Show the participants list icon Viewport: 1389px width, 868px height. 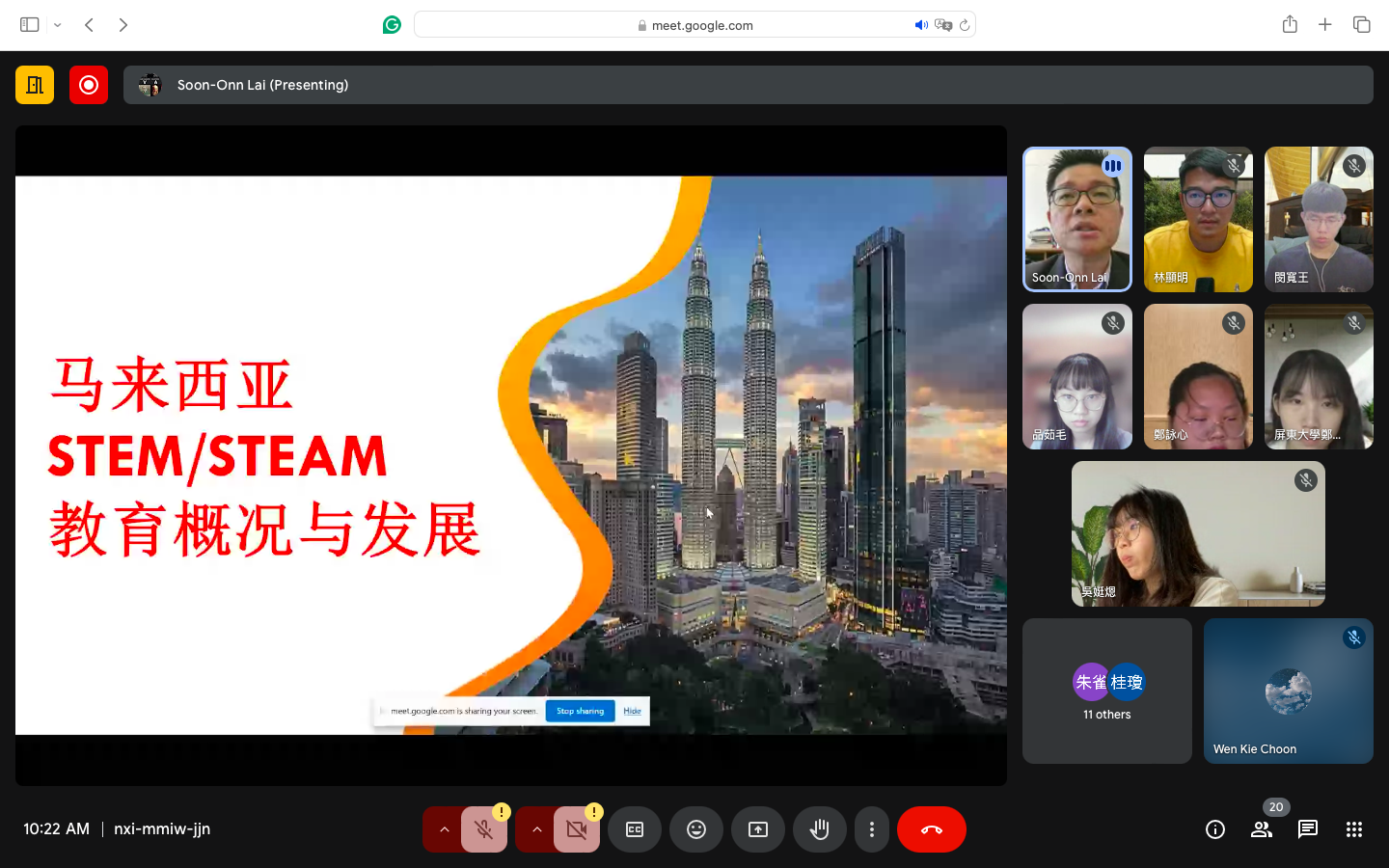point(1261,829)
